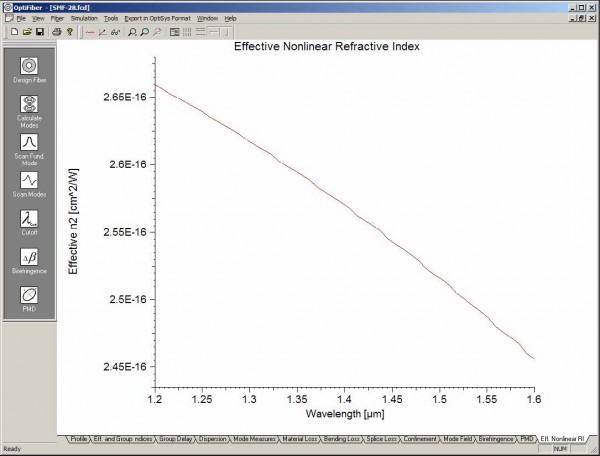This screenshot has height=456, width=600.
Task: Open Export in OptiSys Format menu
Action: (157, 18)
